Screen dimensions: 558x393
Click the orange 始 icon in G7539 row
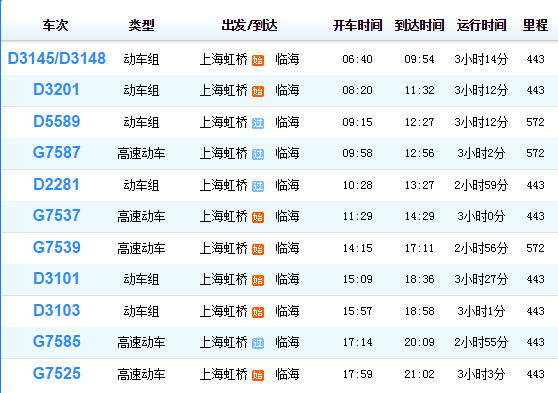click(x=258, y=249)
